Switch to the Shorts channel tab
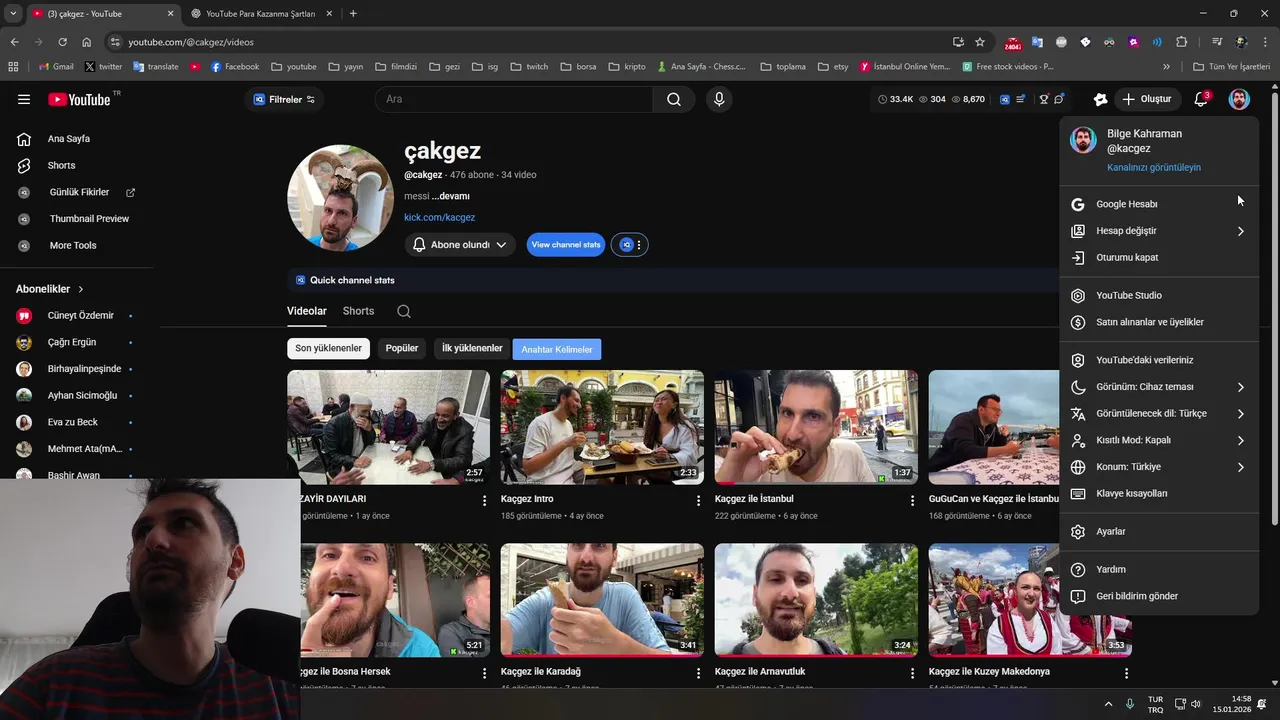This screenshot has height=720, width=1280. 358,311
